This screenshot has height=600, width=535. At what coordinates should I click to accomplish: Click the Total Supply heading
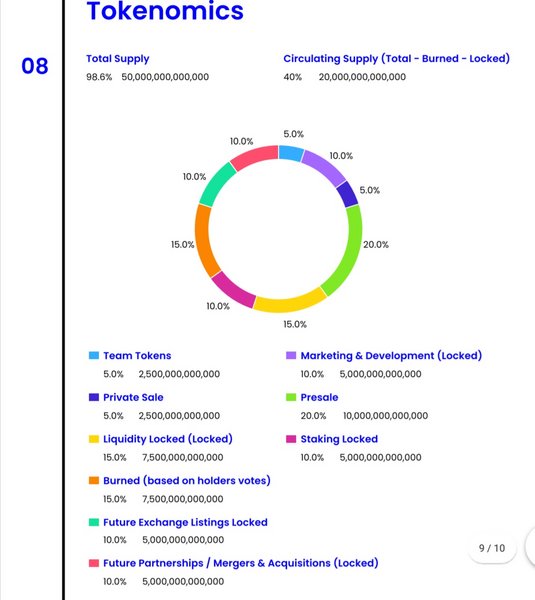(118, 59)
